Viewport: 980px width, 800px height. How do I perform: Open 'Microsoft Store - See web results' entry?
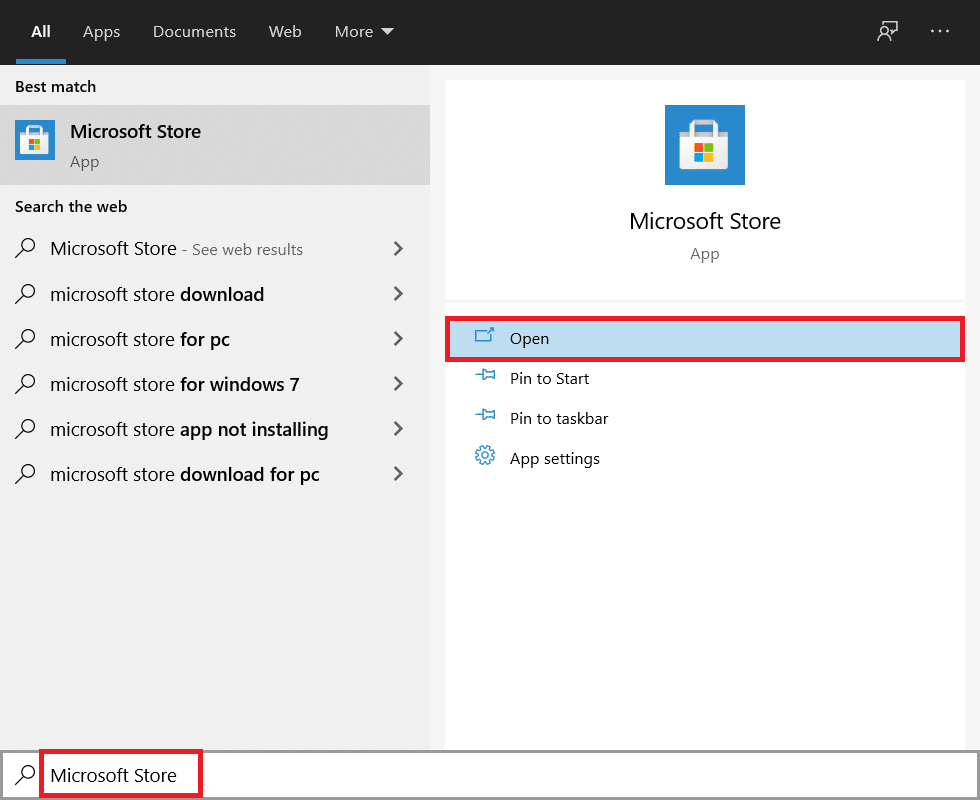click(x=176, y=249)
